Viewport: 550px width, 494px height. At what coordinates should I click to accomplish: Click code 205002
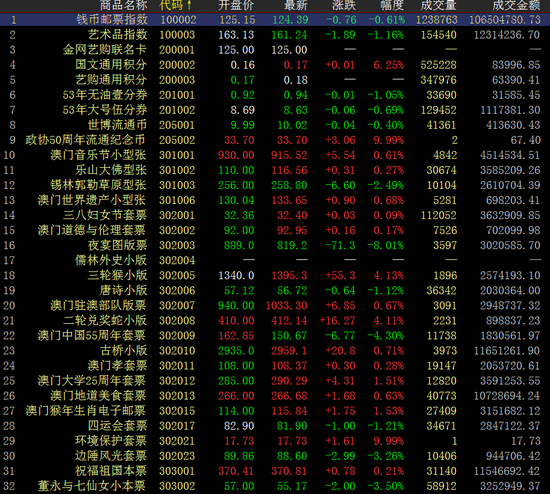[x=177, y=140]
